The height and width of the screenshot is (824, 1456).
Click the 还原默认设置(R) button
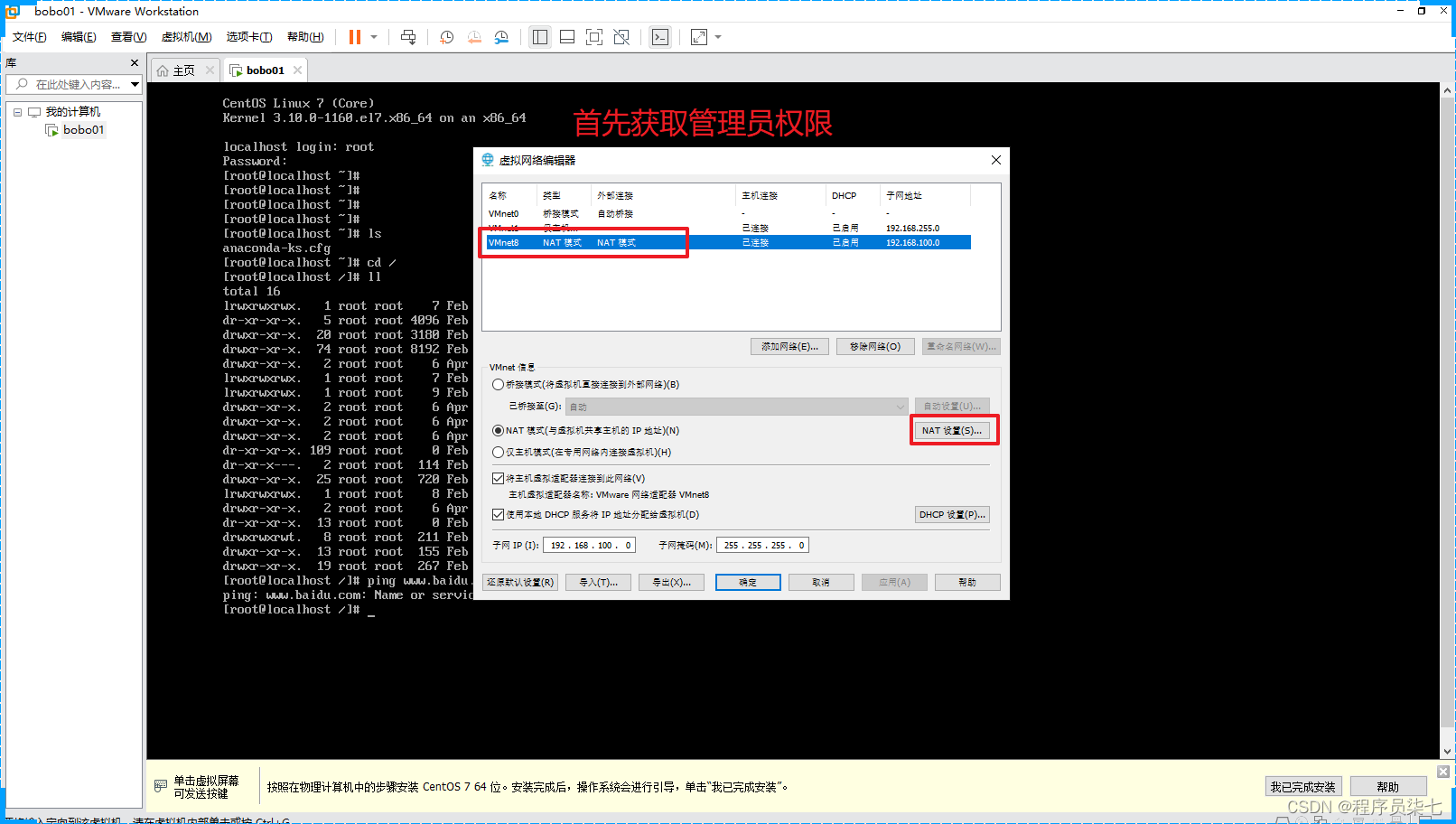pos(520,583)
